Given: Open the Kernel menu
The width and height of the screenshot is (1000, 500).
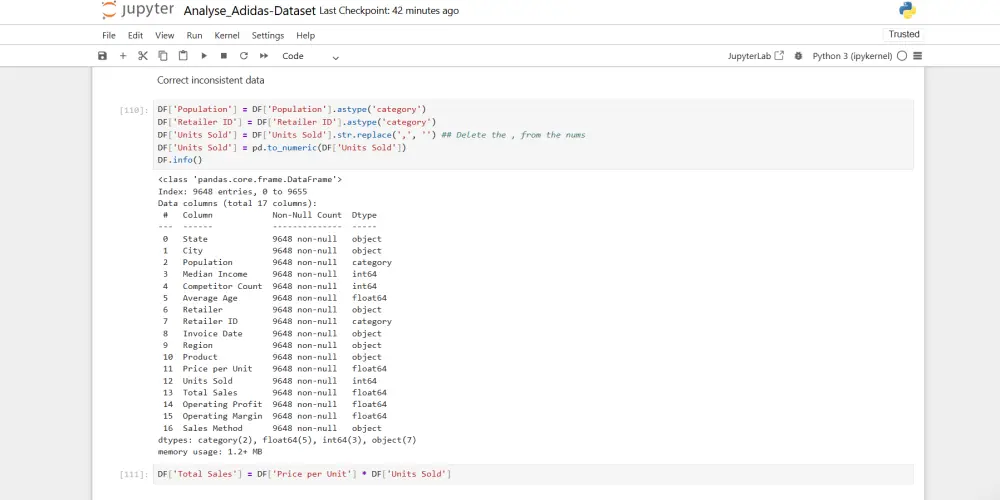Looking at the screenshot, I should coord(227,36).
